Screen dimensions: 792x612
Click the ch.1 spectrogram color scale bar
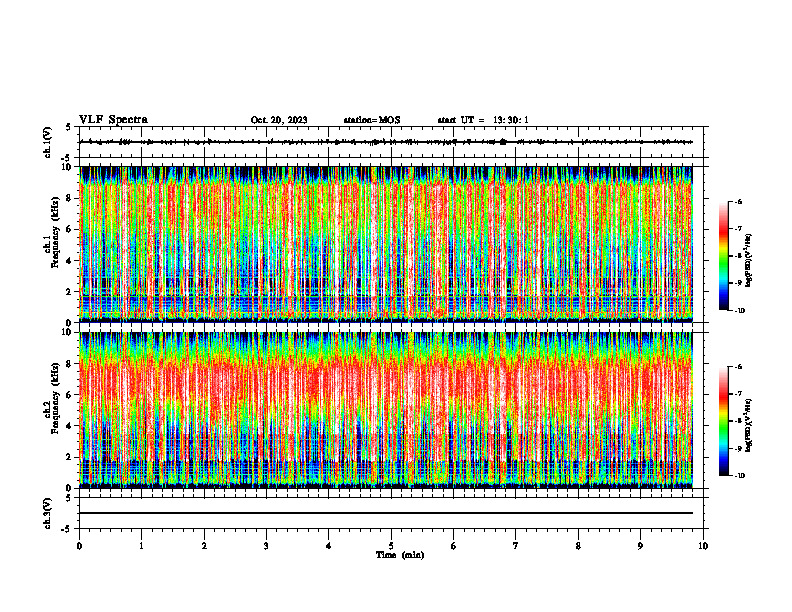(723, 255)
